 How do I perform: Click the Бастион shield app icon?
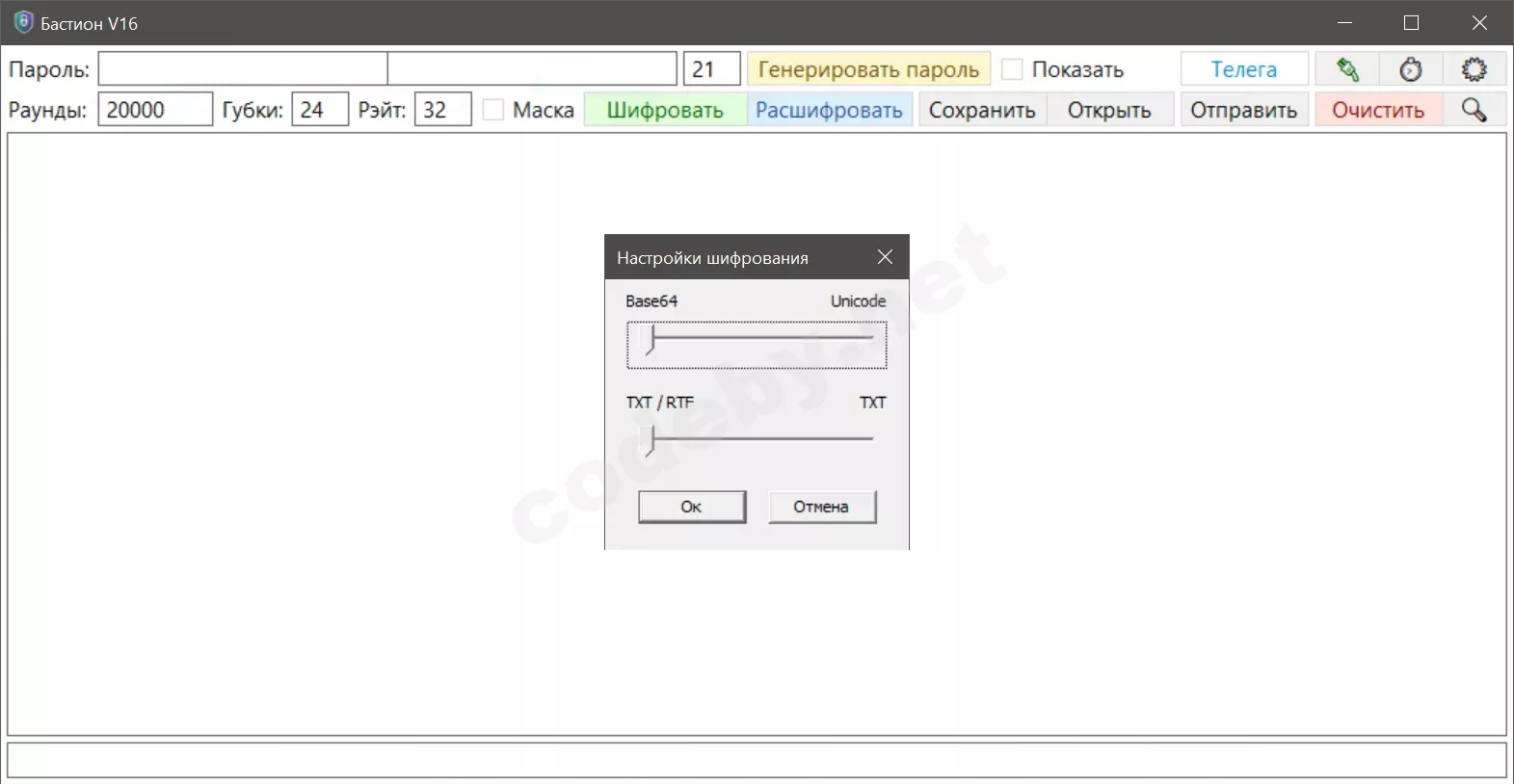click(x=23, y=22)
